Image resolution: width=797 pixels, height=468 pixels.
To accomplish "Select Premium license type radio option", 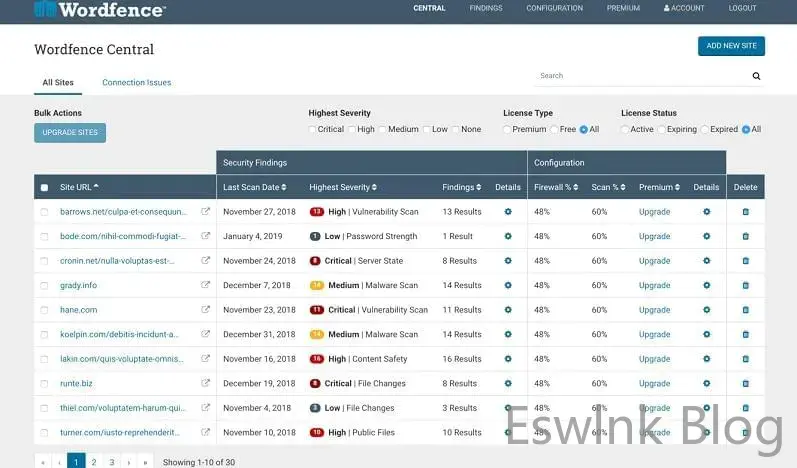I will [x=507, y=129].
